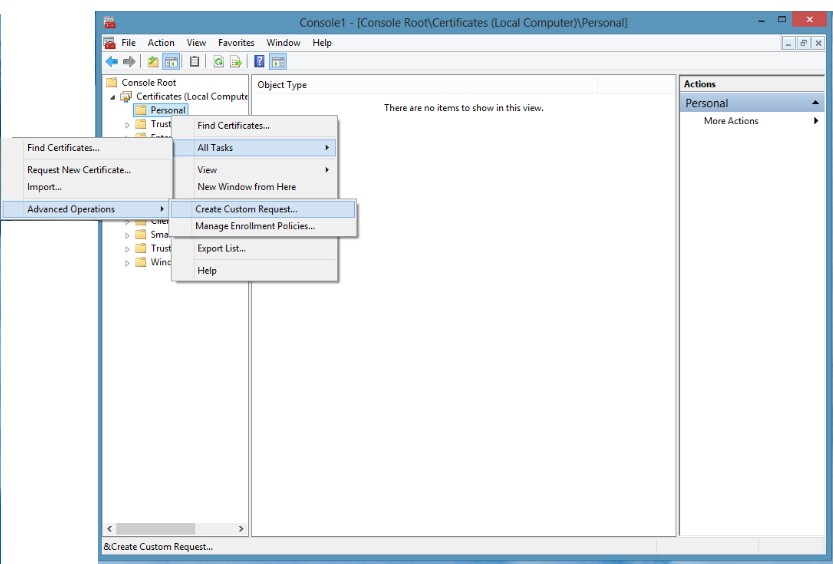Click the blue Help question mark icon

259,62
